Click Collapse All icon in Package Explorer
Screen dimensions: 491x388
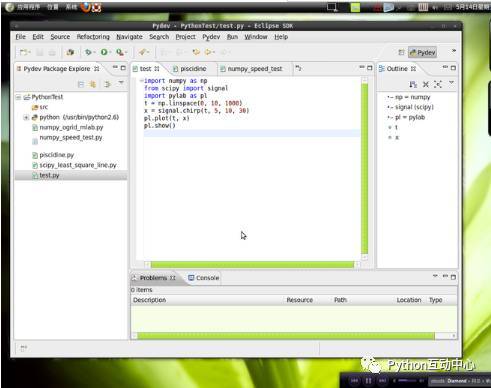pyautogui.click(x=81, y=84)
